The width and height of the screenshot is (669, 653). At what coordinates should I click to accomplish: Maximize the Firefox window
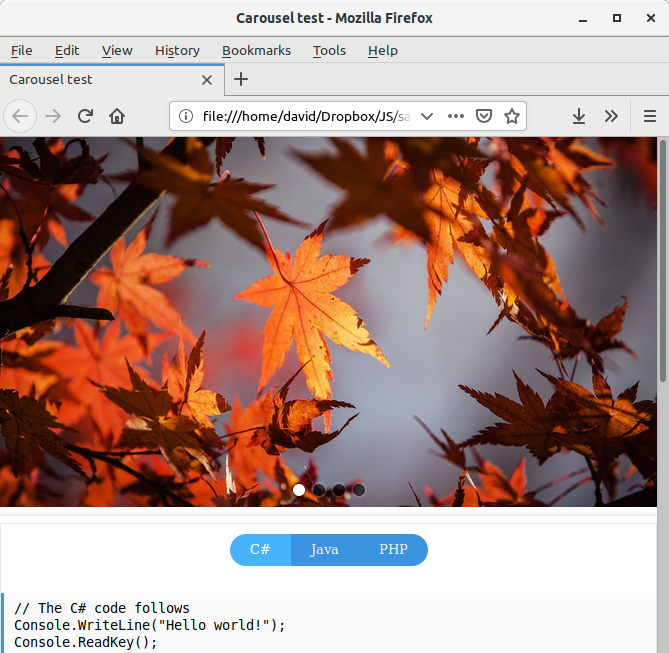click(x=617, y=18)
